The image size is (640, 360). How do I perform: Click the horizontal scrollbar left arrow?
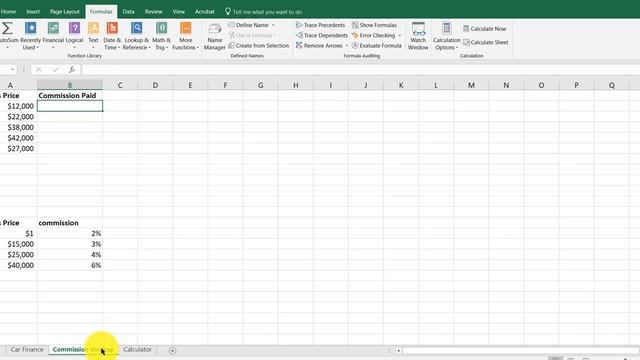[x=398, y=350]
